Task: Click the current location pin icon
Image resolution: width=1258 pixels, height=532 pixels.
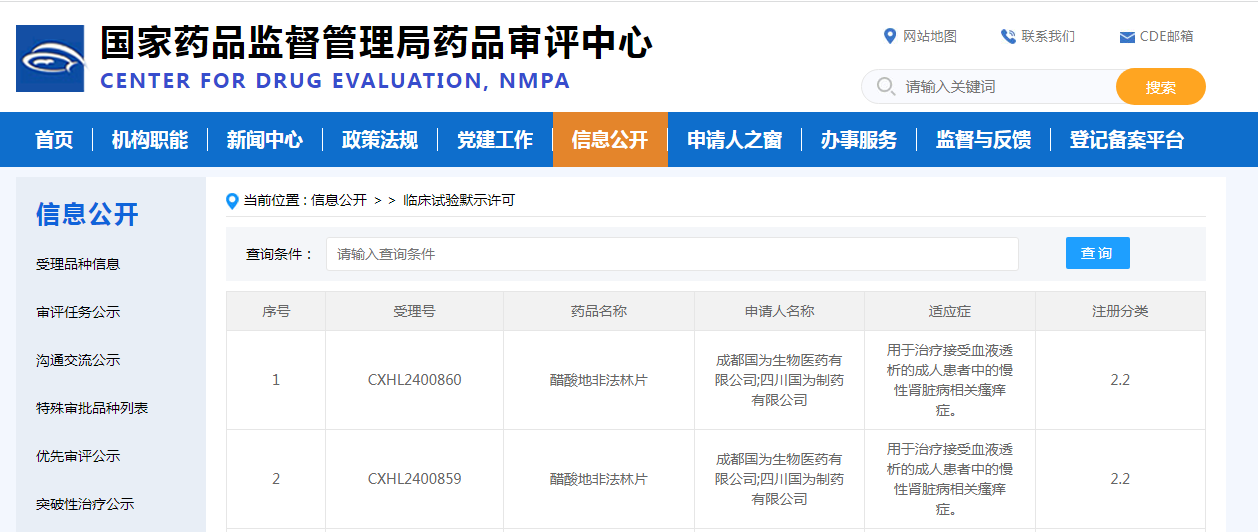Action: point(233,201)
